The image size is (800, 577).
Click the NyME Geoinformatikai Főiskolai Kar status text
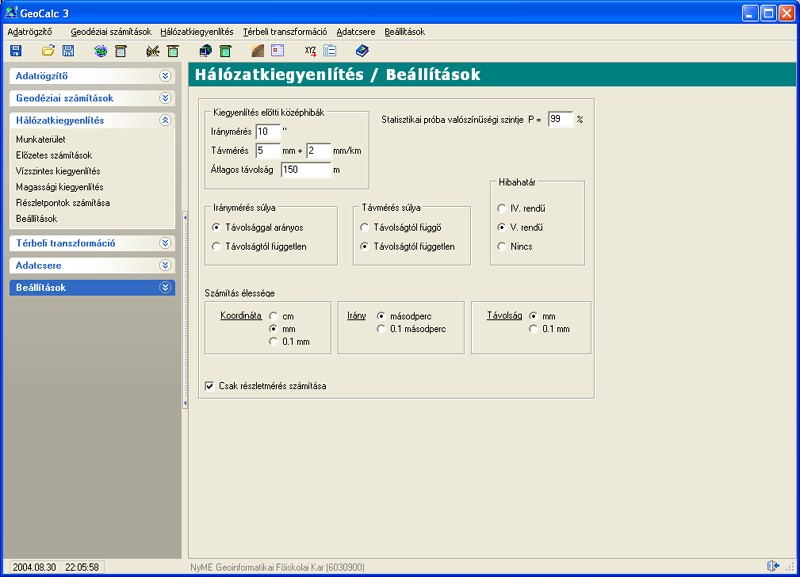(278, 567)
